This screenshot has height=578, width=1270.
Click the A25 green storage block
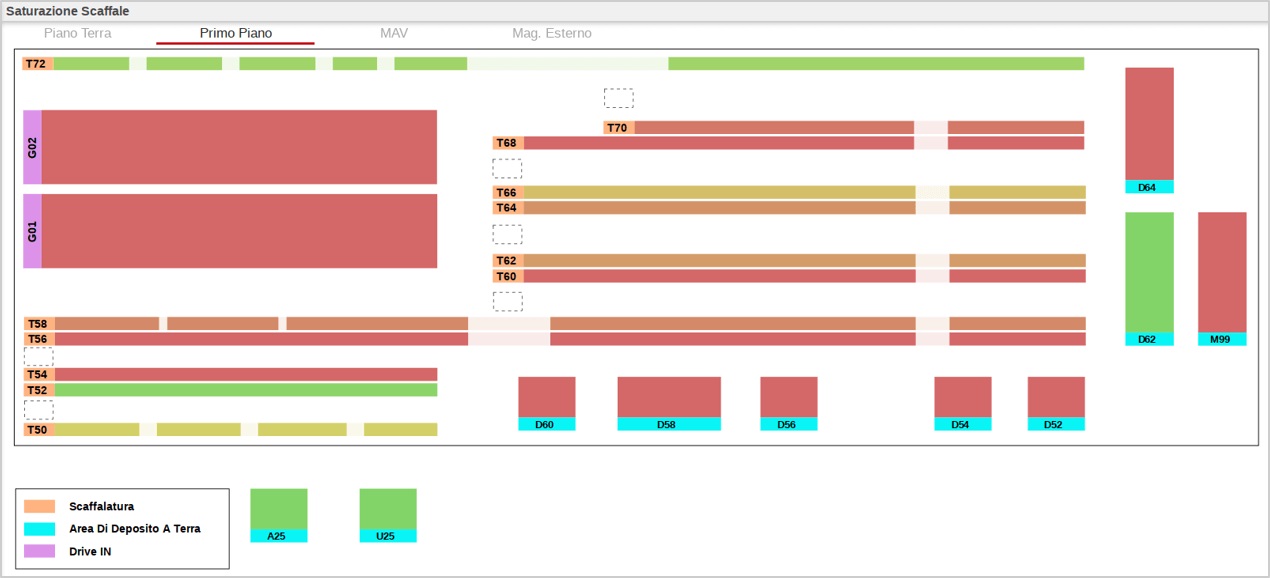pos(278,509)
